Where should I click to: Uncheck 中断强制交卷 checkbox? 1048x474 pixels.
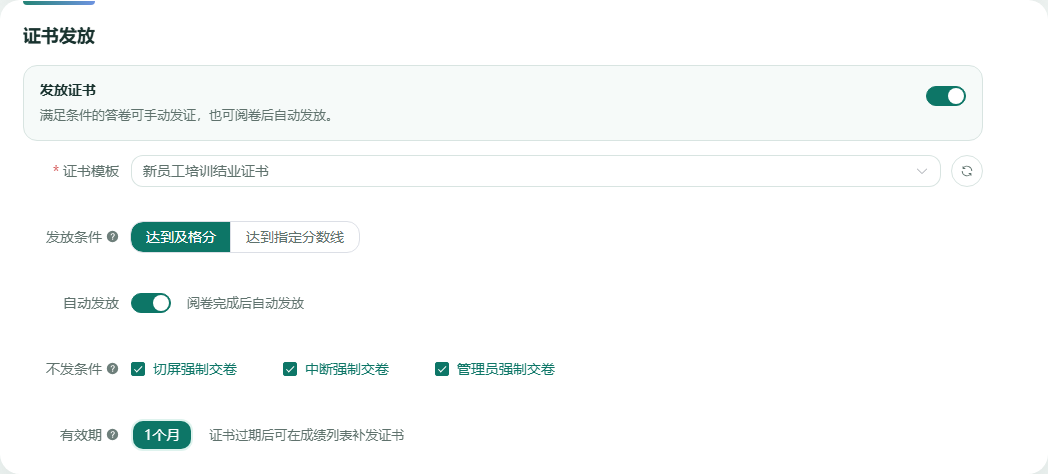pyautogui.click(x=290, y=369)
